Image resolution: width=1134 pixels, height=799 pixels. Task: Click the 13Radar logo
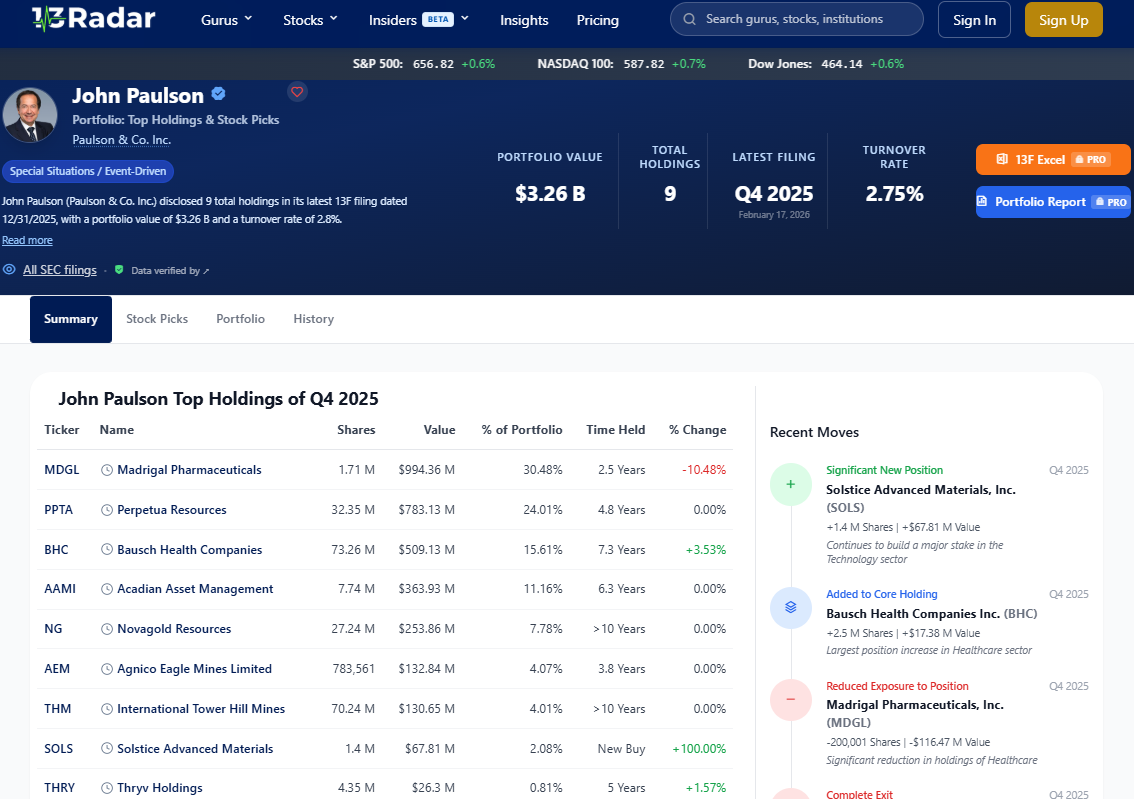tap(93, 19)
